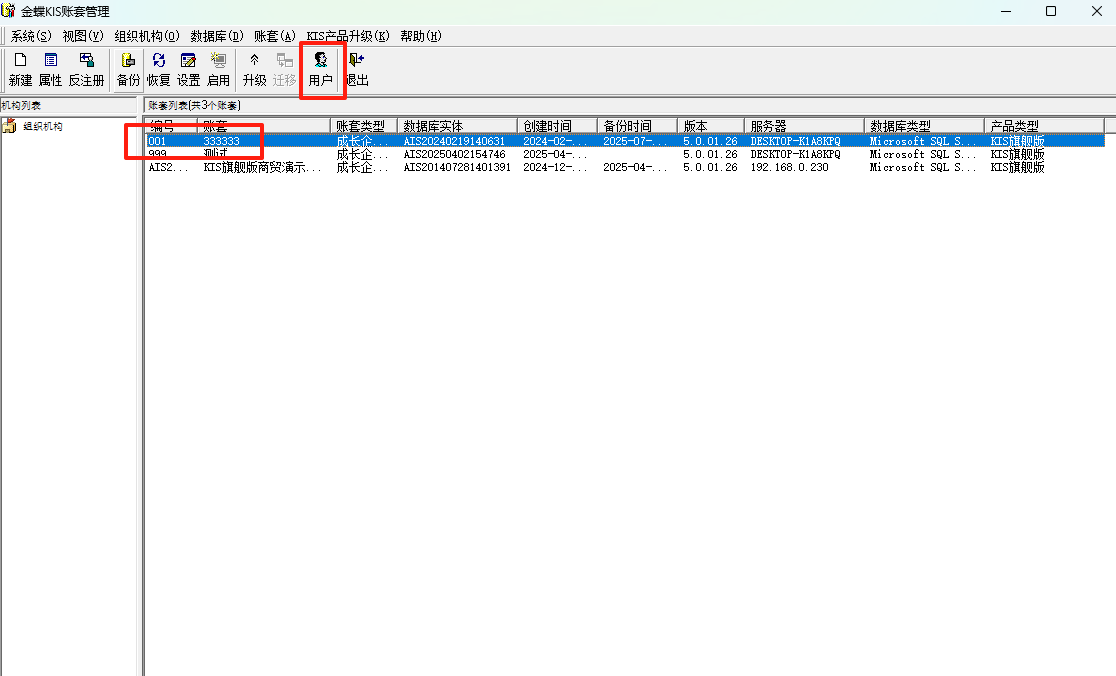Image resolution: width=1116 pixels, height=676 pixels.
Task: Click the 恢复 (Restore) toolbar icon
Action: tap(158, 69)
